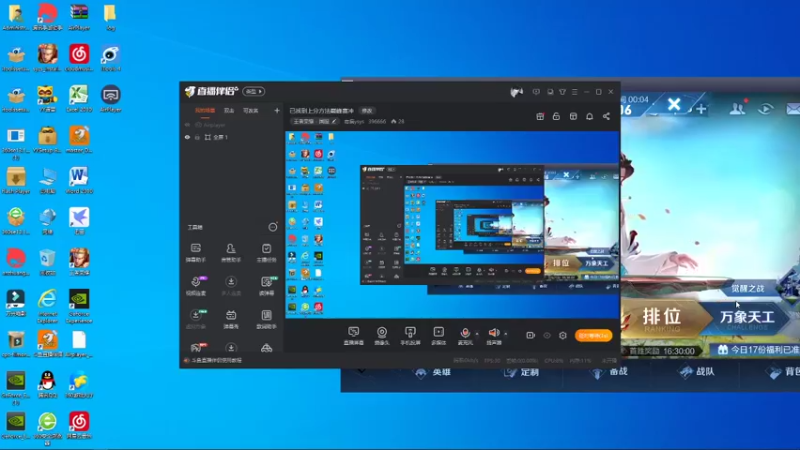Open the anchor task checklist tool

pyautogui.click(x=266, y=253)
